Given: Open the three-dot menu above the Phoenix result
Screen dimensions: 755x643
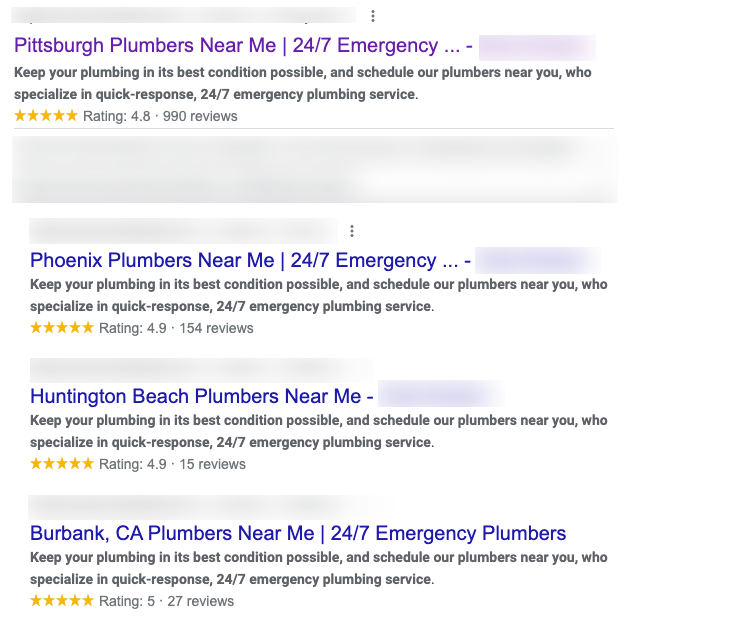Looking at the screenshot, I should tap(352, 231).
